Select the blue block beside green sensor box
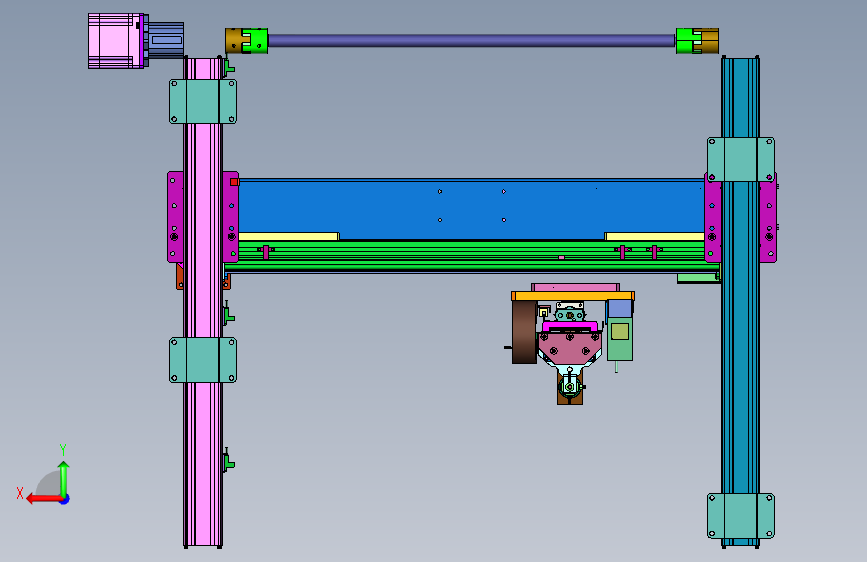Viewport: 867px width, 562px height. click(x=619, y=308)
